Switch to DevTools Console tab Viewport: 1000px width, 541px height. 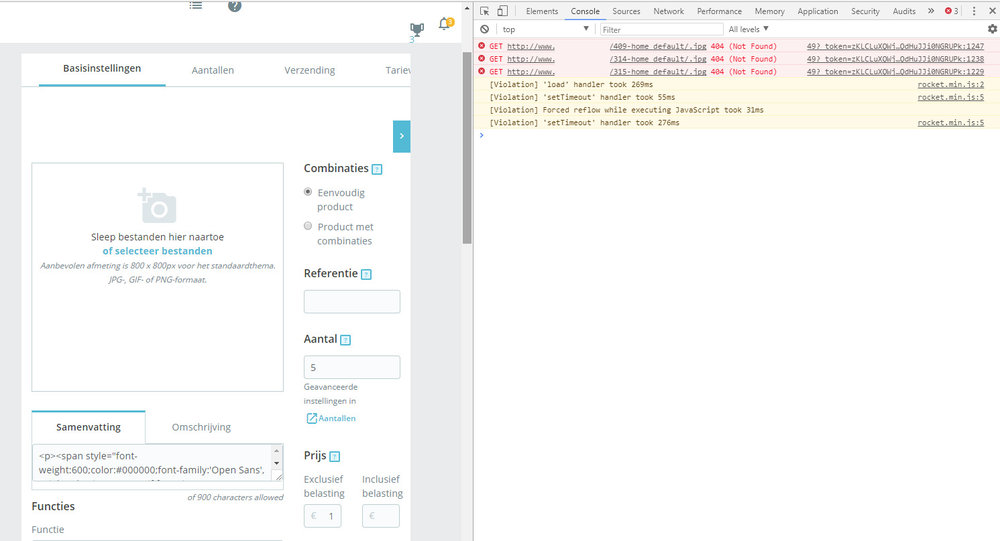(585, 11)
